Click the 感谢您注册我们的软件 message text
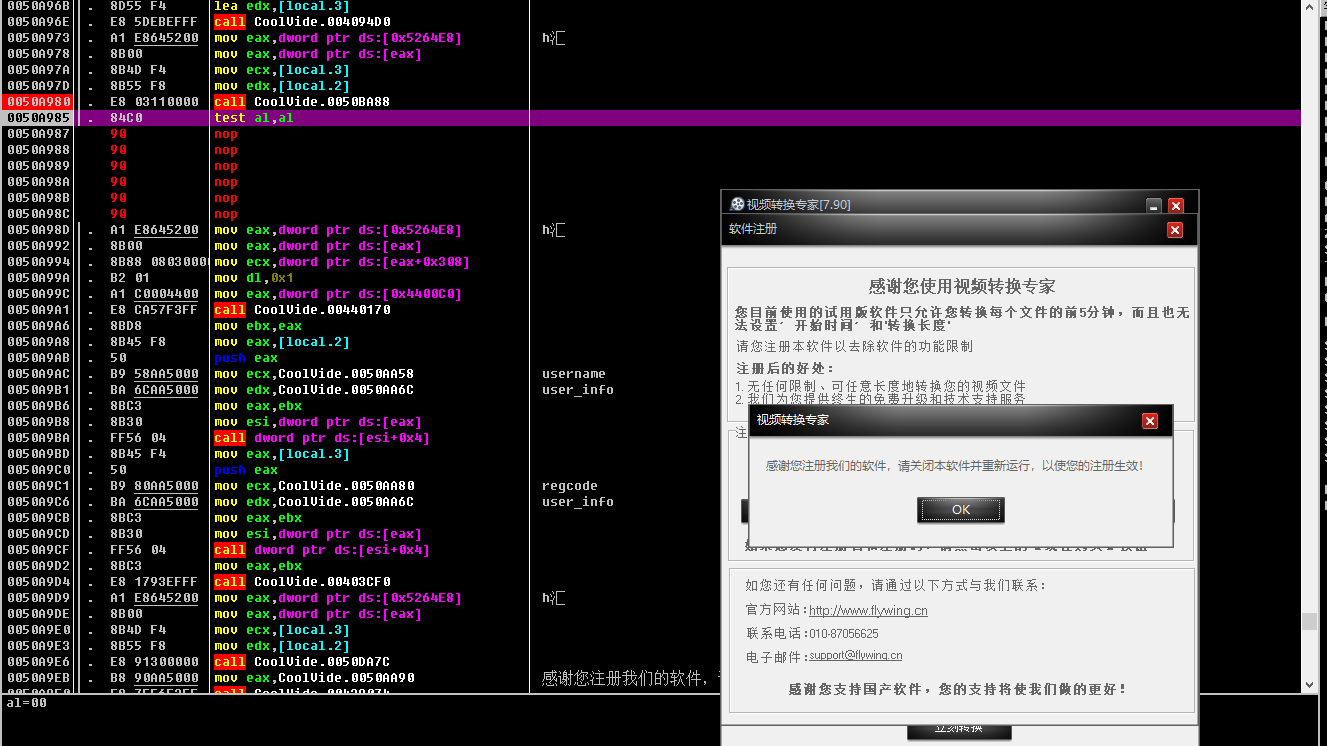The width and height of the screenshot is (1327, 746). (954, 466)
